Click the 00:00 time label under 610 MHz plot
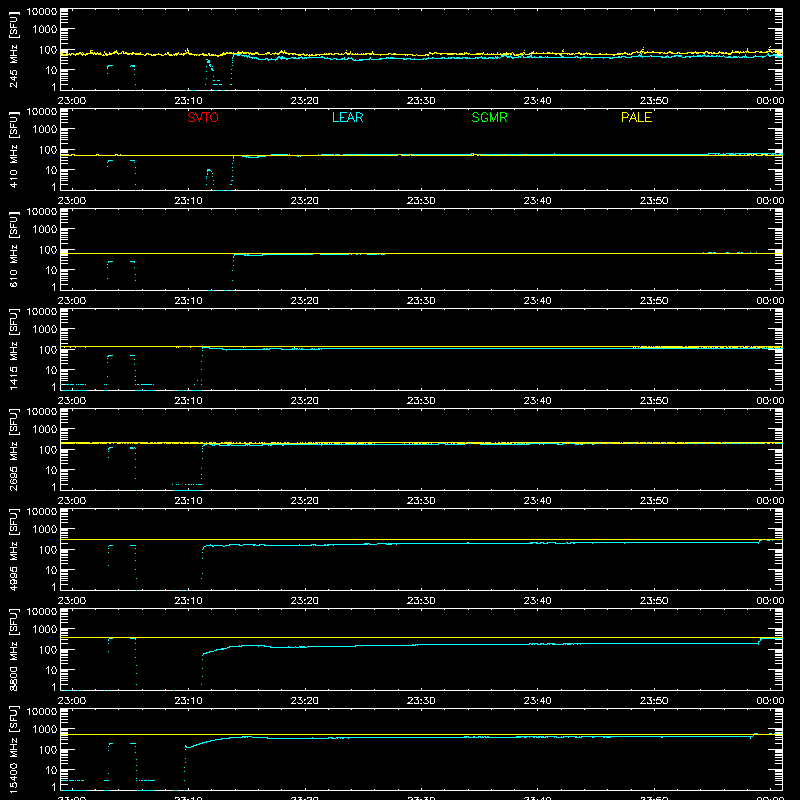Screen dimensions: 800x800 770,301
